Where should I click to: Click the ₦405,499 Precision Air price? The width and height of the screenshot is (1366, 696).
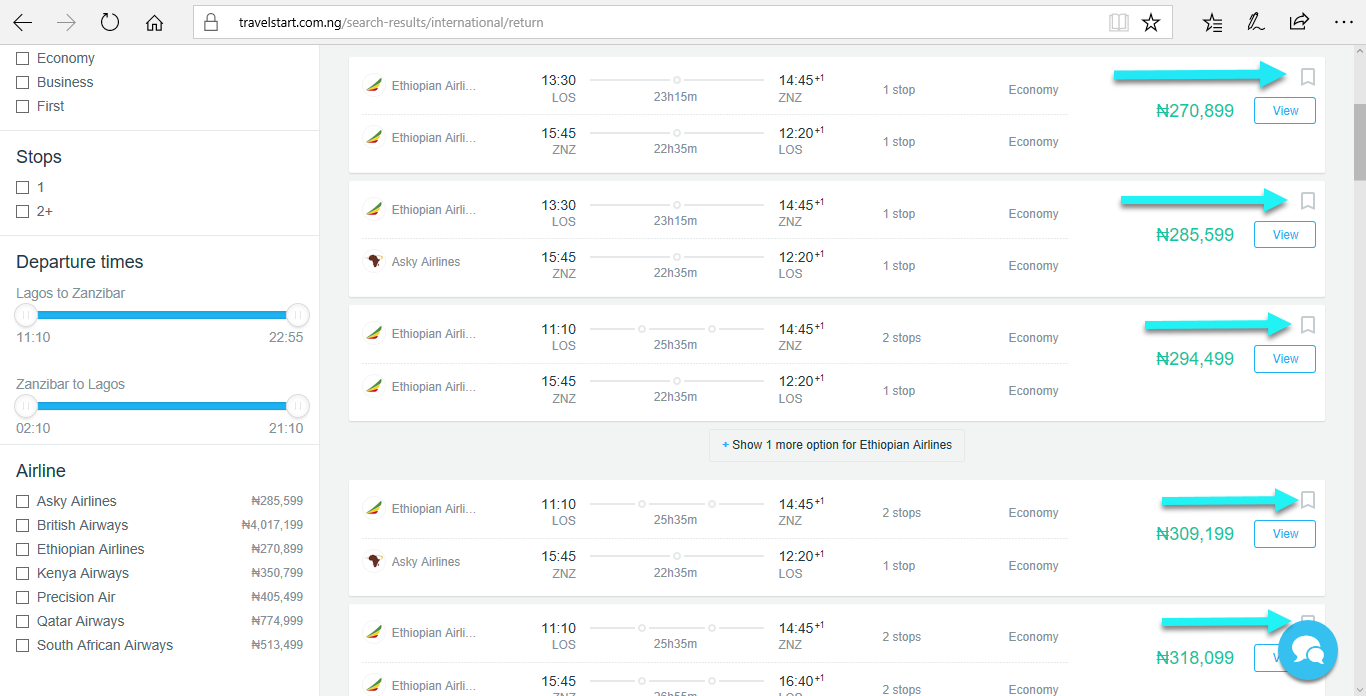[277, 597]
